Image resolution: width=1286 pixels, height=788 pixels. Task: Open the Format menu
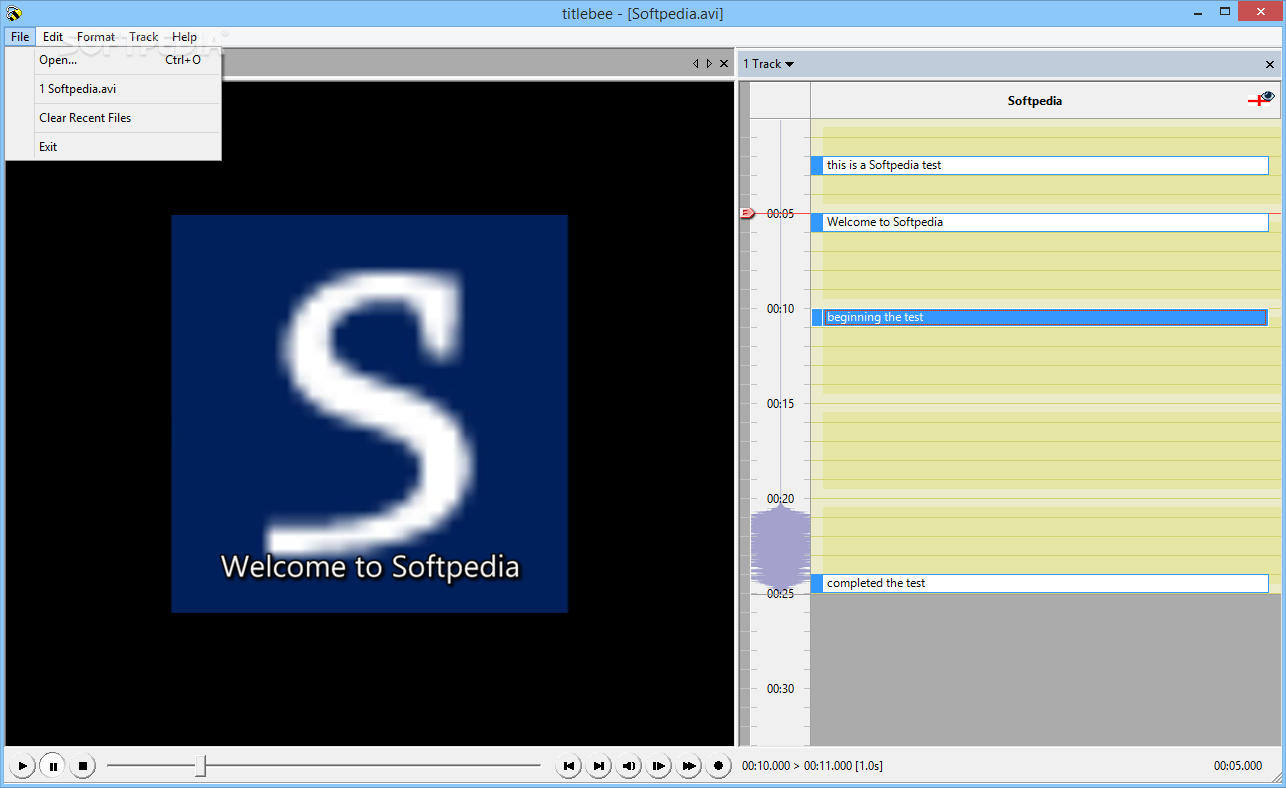coord(96,37)
